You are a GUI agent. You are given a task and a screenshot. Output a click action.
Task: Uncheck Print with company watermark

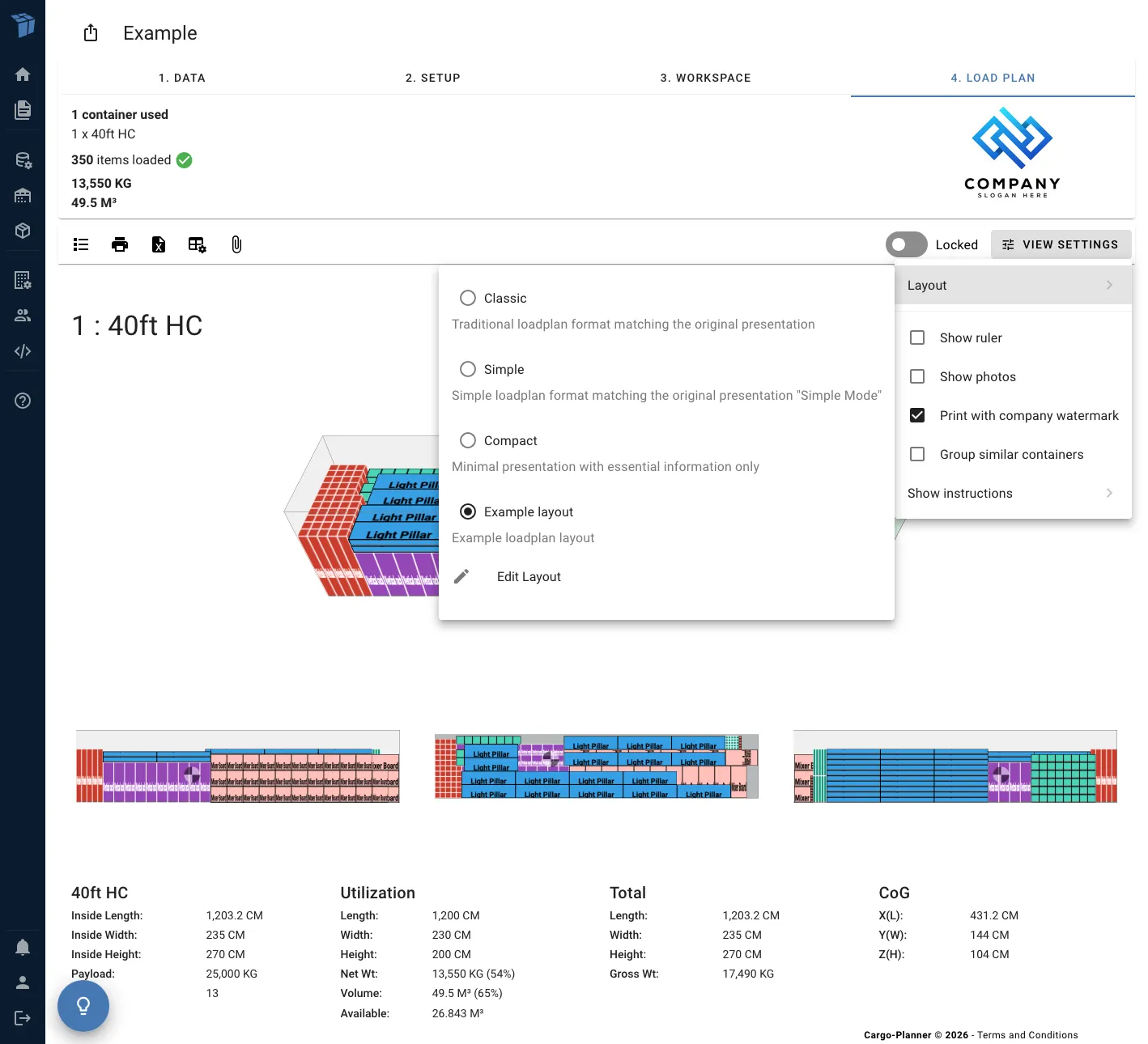pyautogui.click(x=917, y=415)
